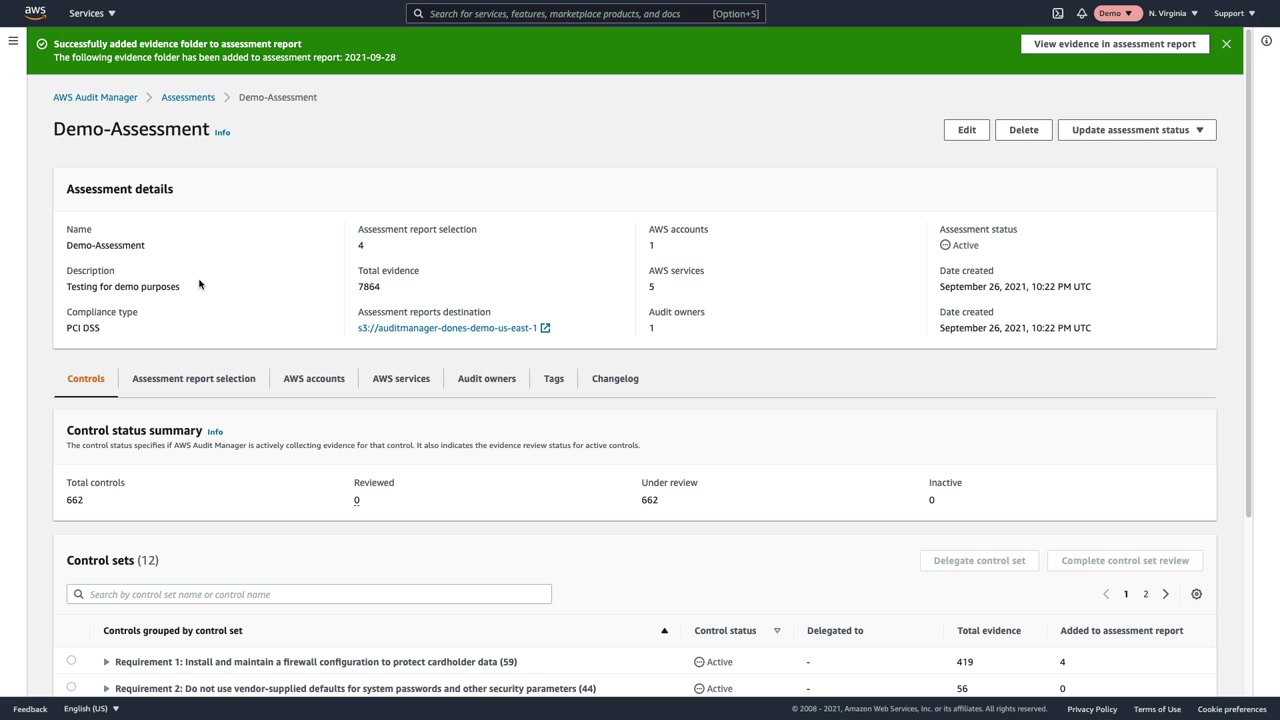Viewport: 1280px width, 720px height.
Task: Click Added to assessment report column header
Action: point(1122,631)
